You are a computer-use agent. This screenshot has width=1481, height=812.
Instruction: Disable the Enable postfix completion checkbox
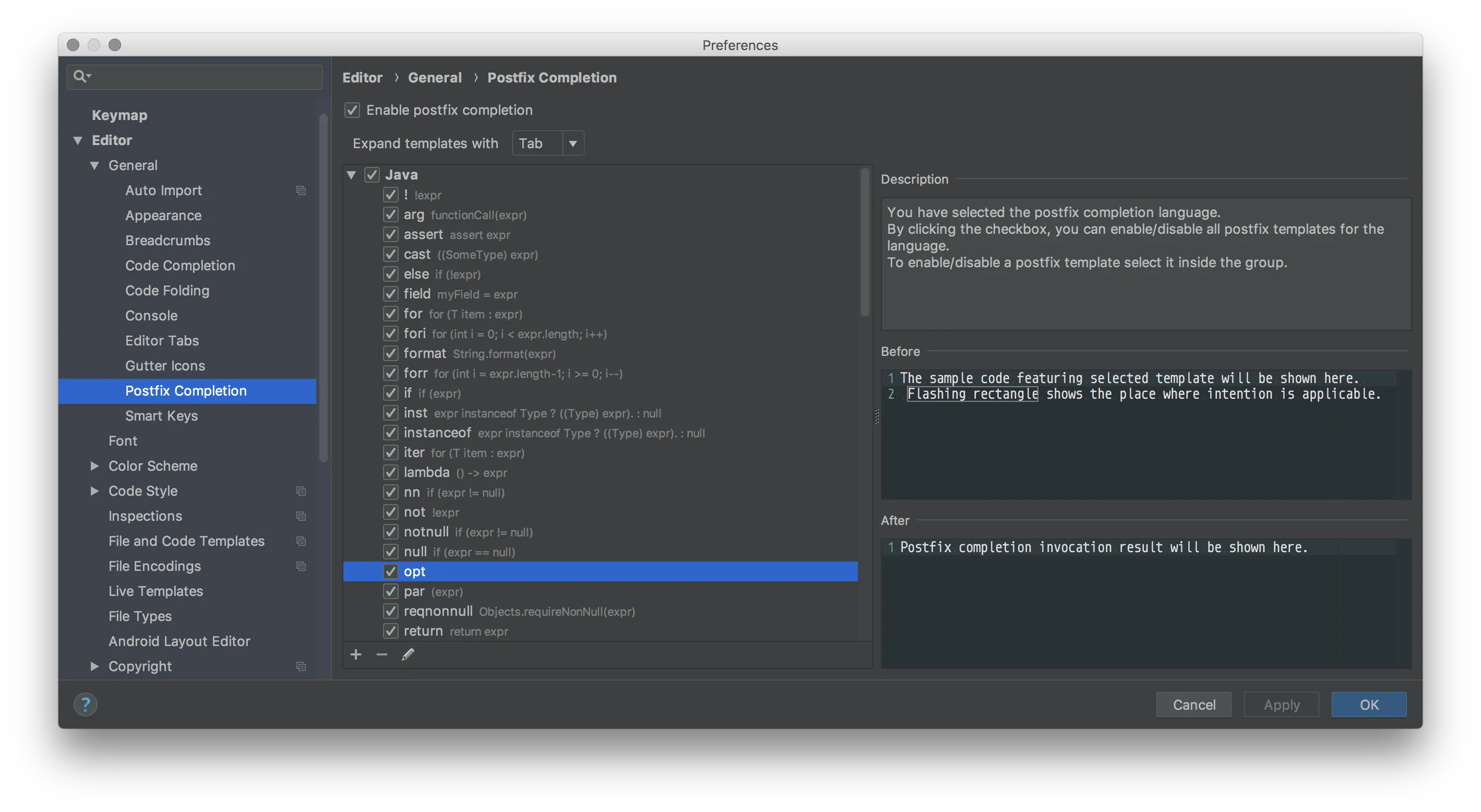tap(352, 110)
